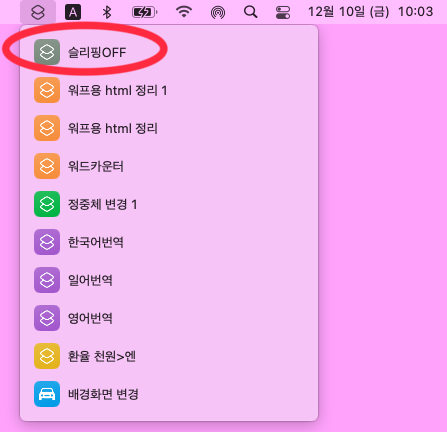This screenshot has width=447, height=432.
Task: Click the gray icon beside 슬리핑OFF
Action: pos(47,52)
